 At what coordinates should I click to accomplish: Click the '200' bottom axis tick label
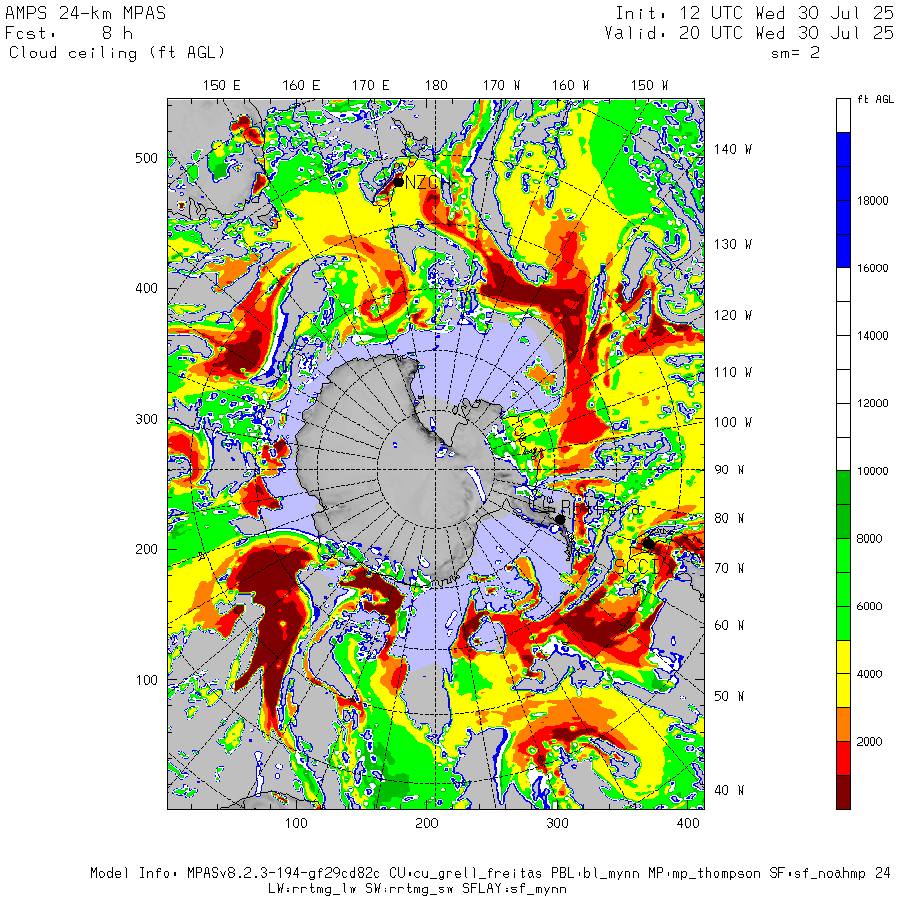(426, 823)
